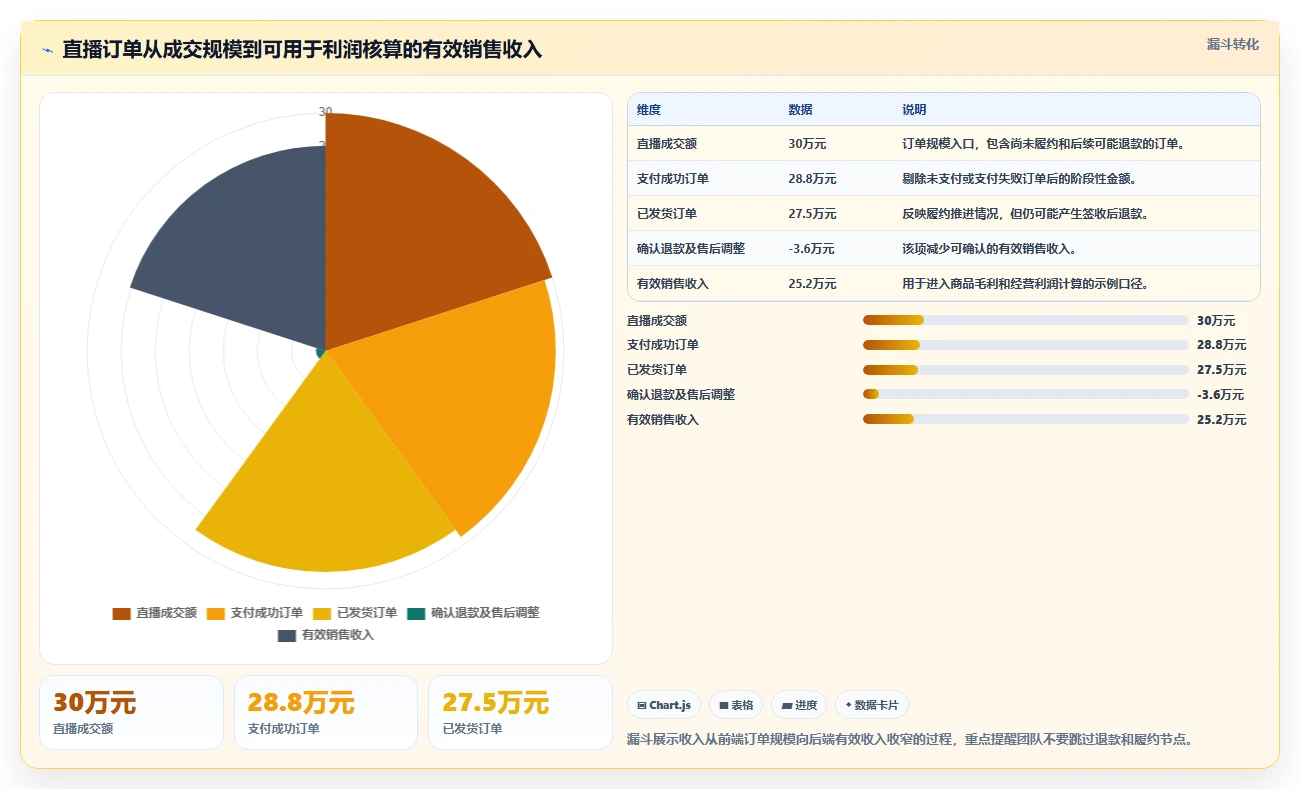The image size is (1300, 789).
Task: Click the 漏斗转化 label in the header
Action: coord(1232,45)
